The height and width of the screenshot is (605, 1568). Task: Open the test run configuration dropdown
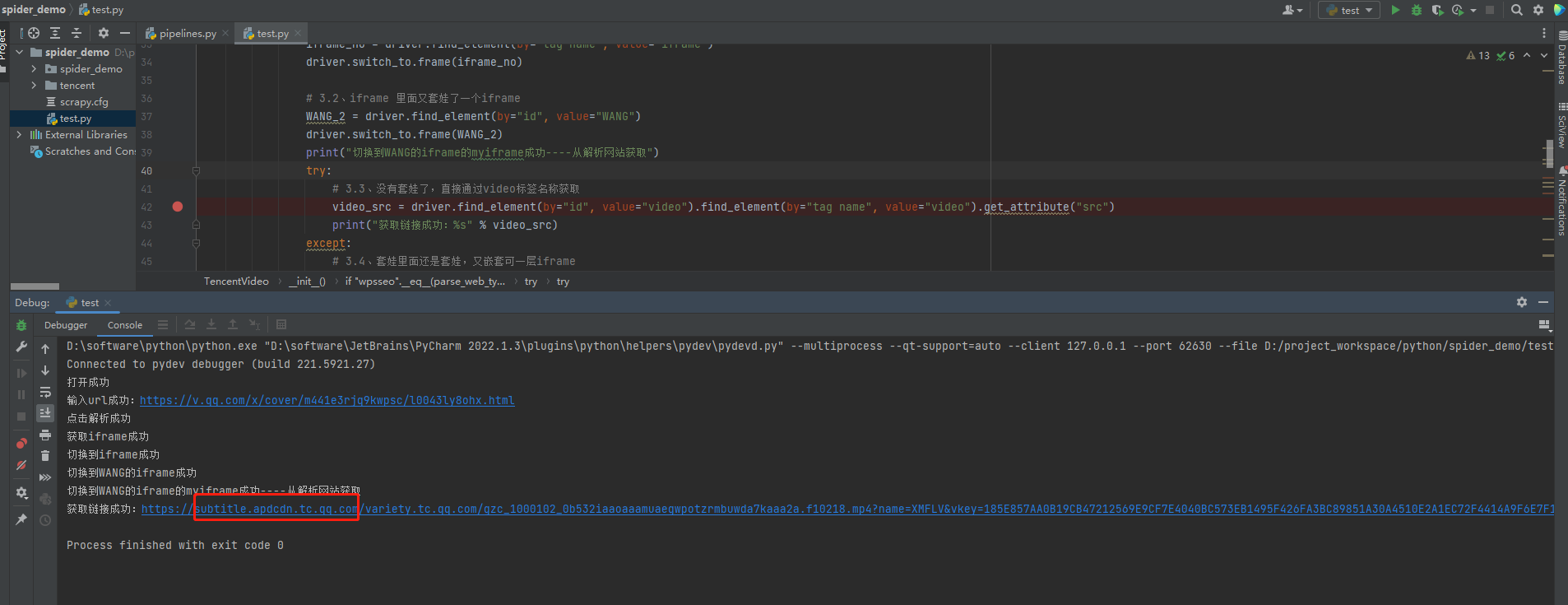point(1350,10)
